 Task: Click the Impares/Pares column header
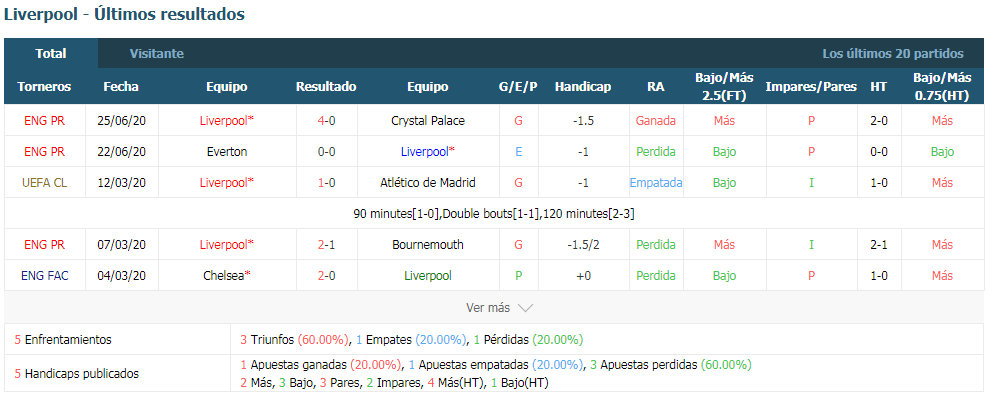tap(811, 86)
